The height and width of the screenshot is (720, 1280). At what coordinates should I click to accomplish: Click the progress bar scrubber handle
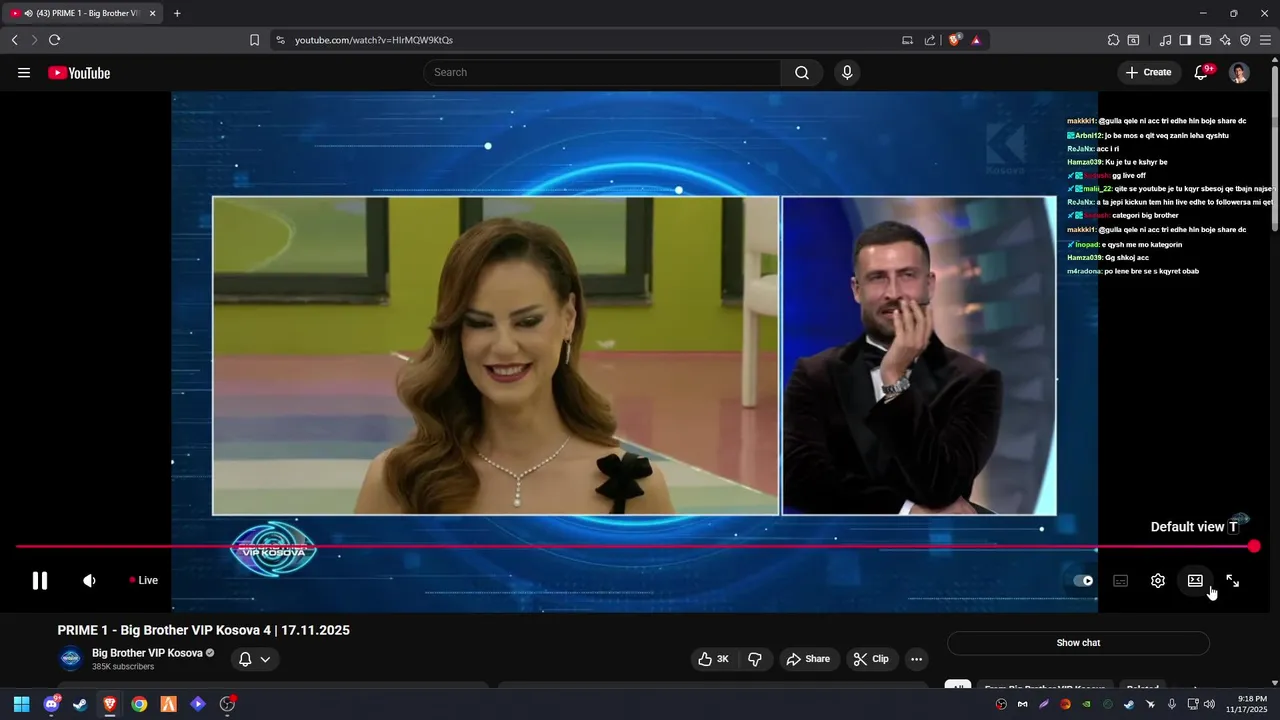1254,546
